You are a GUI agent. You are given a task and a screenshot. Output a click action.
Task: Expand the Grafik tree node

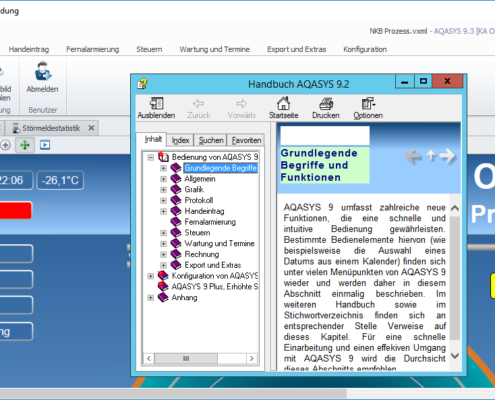(x=163, y=190)
